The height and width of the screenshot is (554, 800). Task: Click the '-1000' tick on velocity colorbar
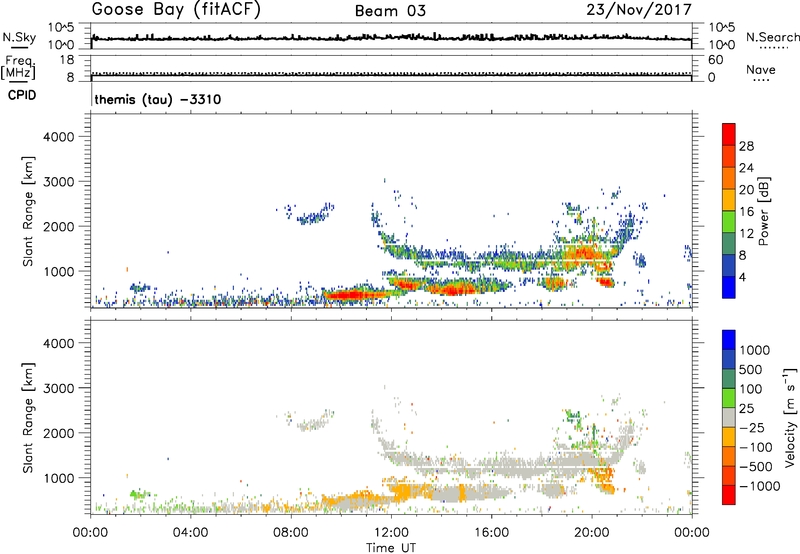[760, 486]
